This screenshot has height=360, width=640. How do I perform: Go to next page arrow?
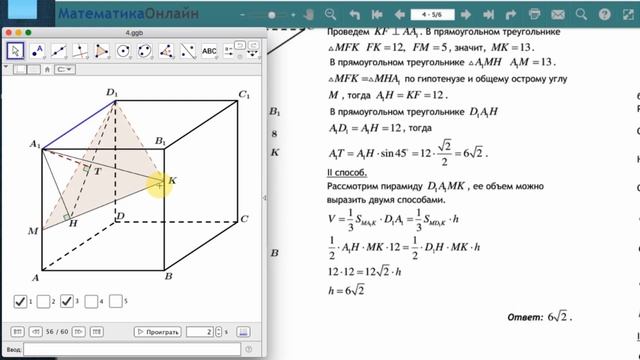[x=466, y=15]
